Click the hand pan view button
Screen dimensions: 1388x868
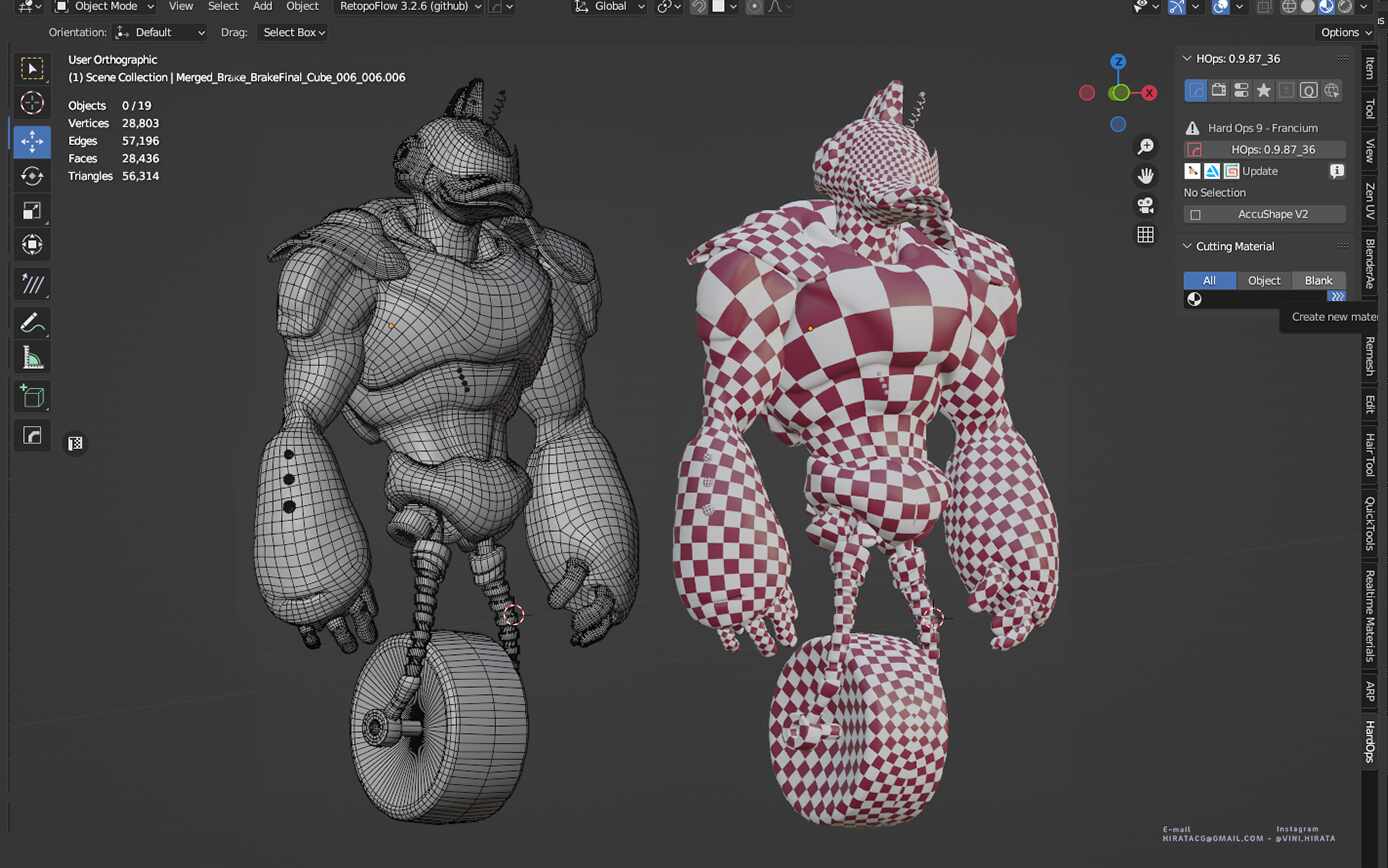click(1146, 176)
